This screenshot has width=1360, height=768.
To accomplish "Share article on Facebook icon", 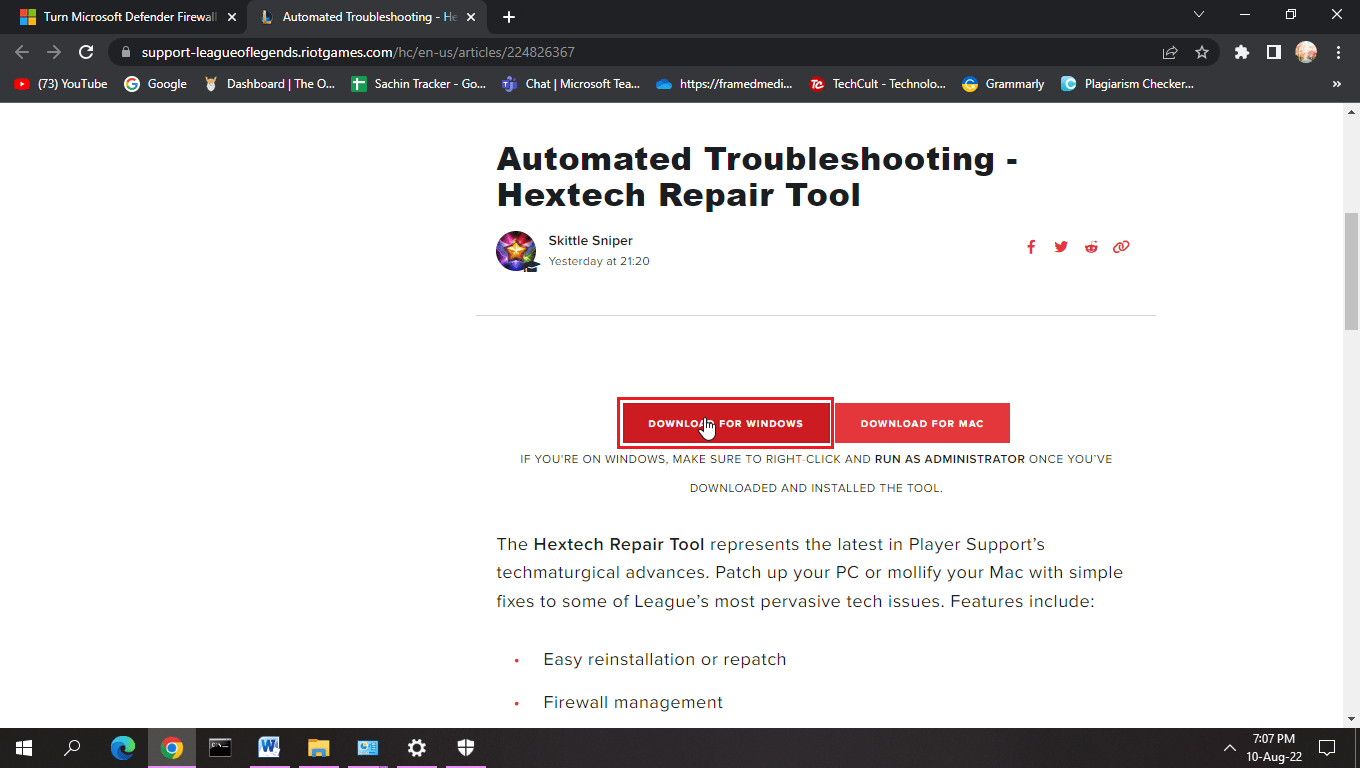I will [x=1031, y=247].
